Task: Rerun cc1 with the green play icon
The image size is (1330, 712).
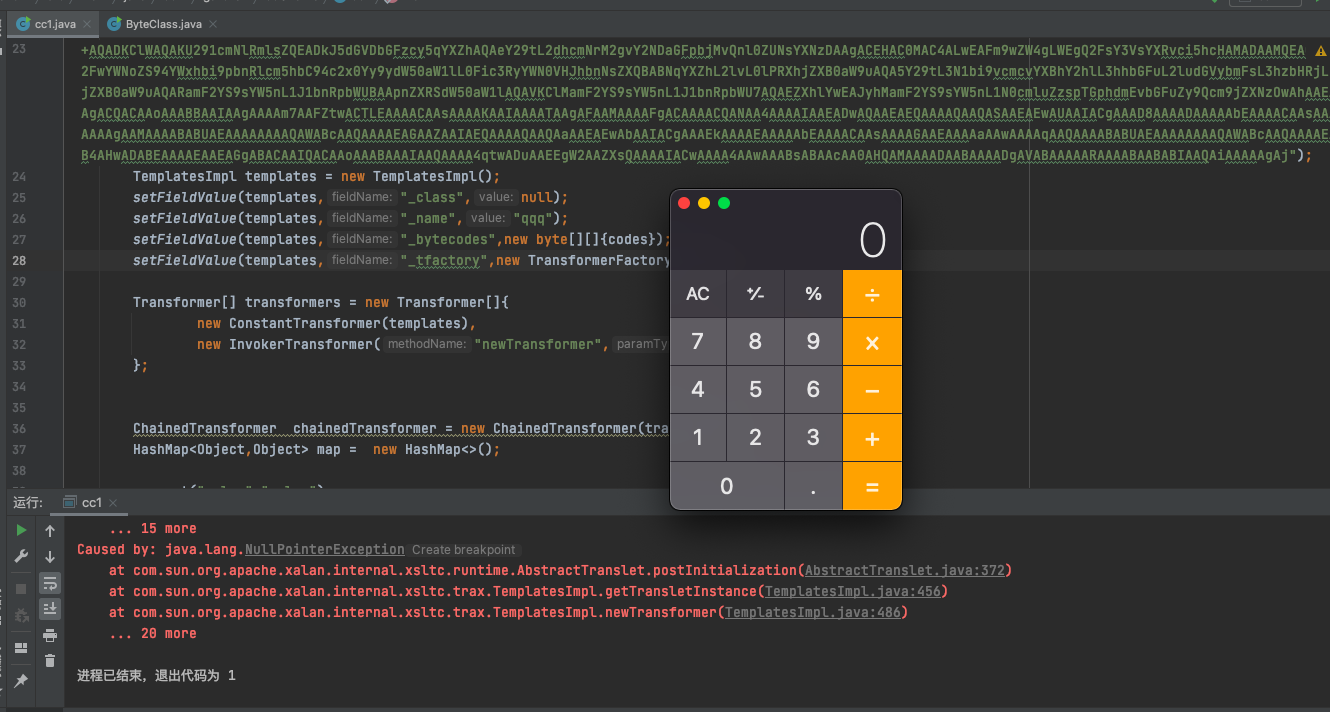Action: (20, 530)
